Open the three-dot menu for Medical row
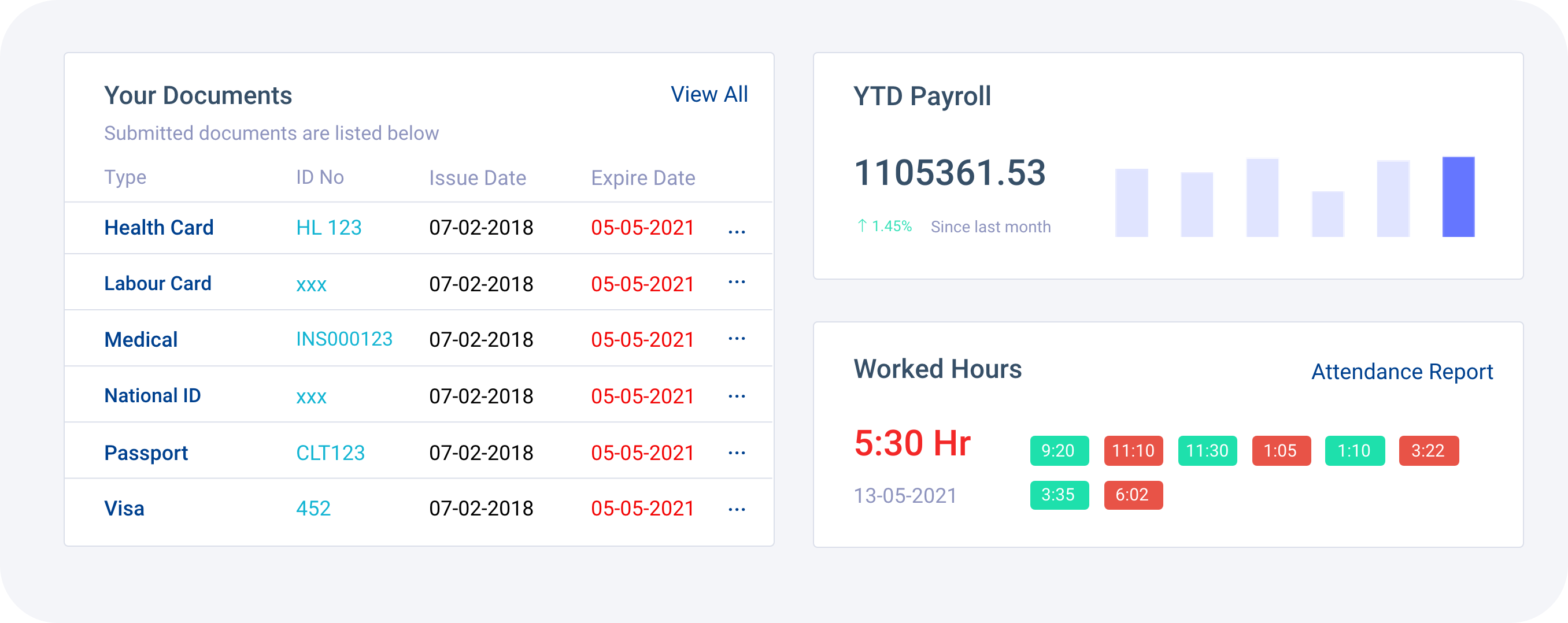Viewport: 1568px width, 623px height. pyautogui.click(x=737, y=338)
